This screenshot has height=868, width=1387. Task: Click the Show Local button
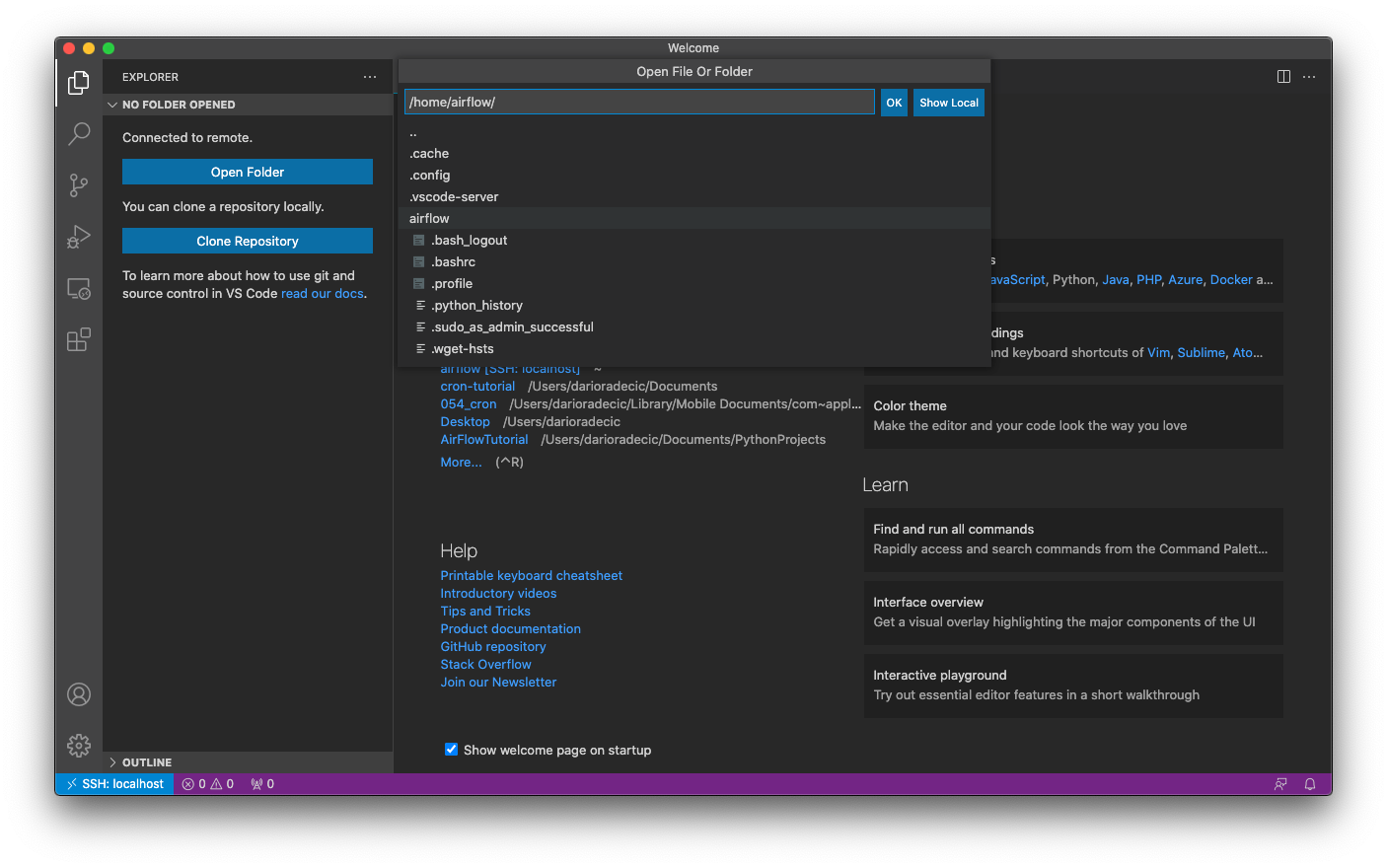coord(948,103)
